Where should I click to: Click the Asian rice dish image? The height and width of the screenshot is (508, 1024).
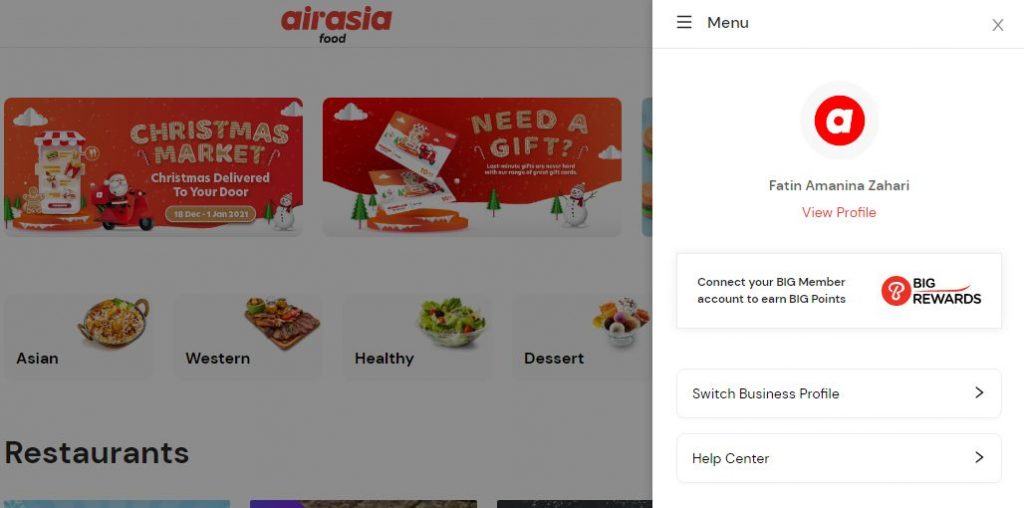pos(114,321)
